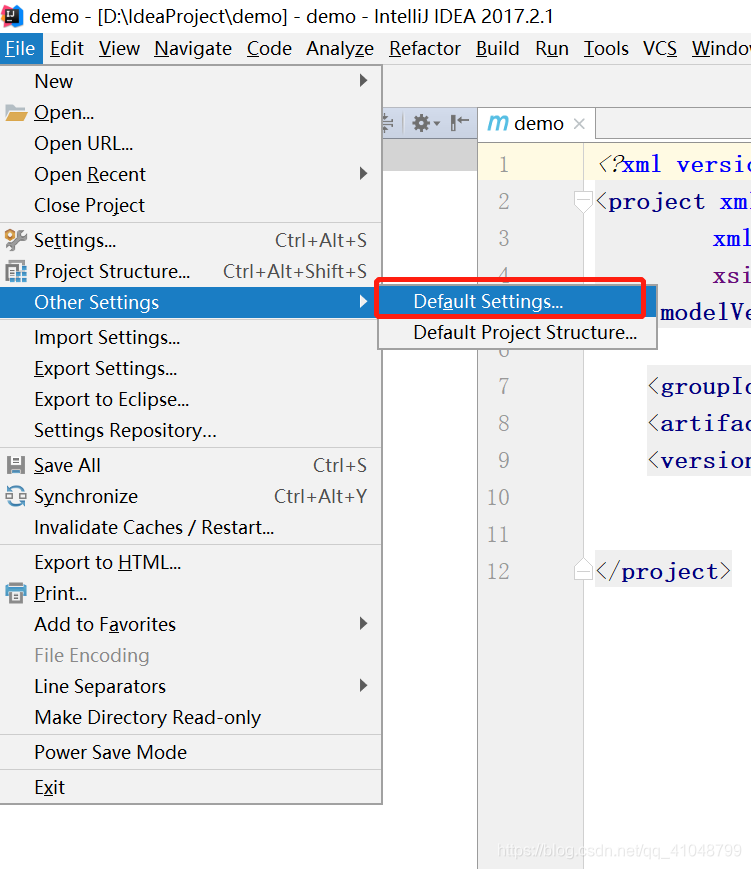
Task: Click the Synchronize refresh icon in the menu
Action: point(18,496)
